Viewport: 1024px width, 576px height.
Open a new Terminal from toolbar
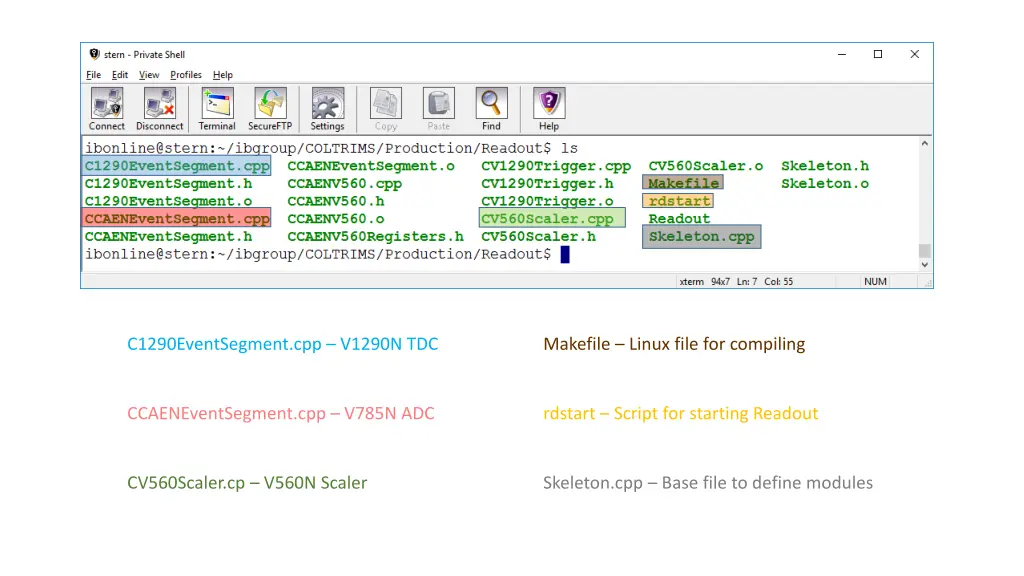(217, 104)
